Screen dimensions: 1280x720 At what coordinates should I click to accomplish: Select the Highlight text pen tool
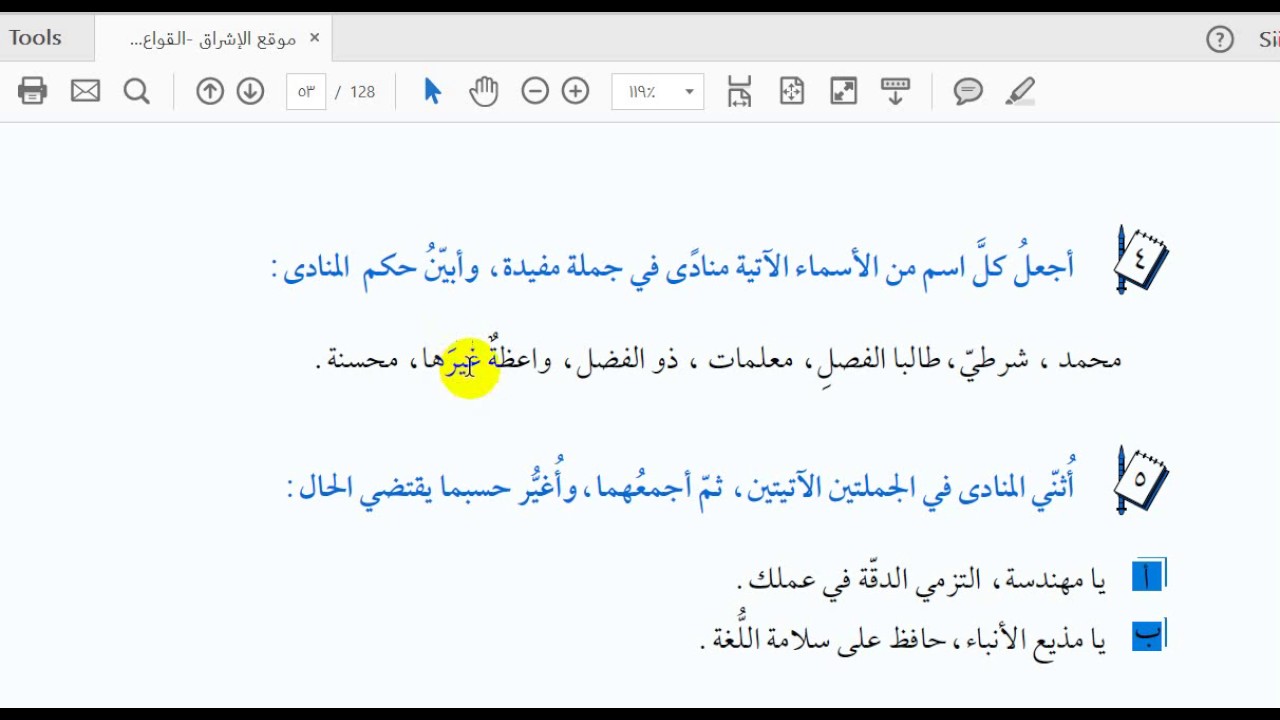coord(1020,92)
